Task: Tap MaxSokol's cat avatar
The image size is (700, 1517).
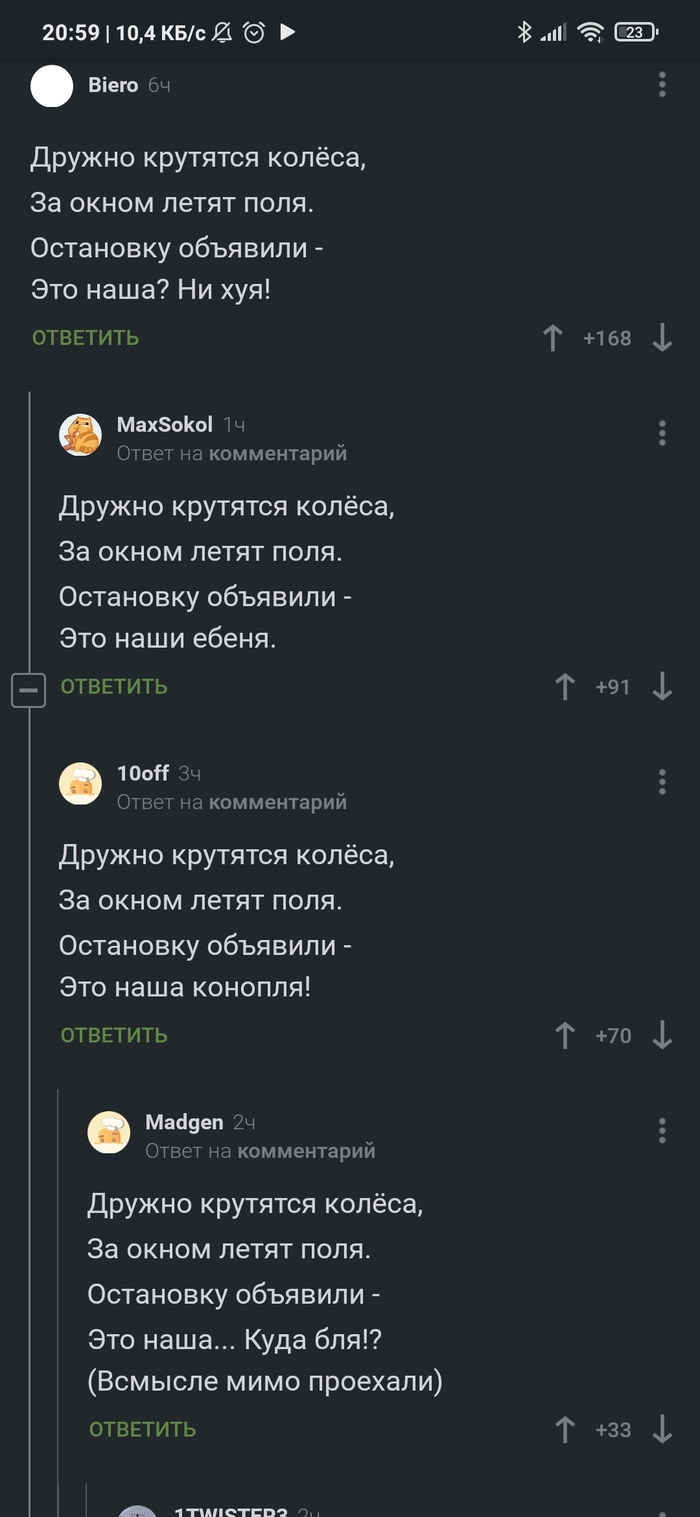Action: pyautogui.click(x=80, y=435)
